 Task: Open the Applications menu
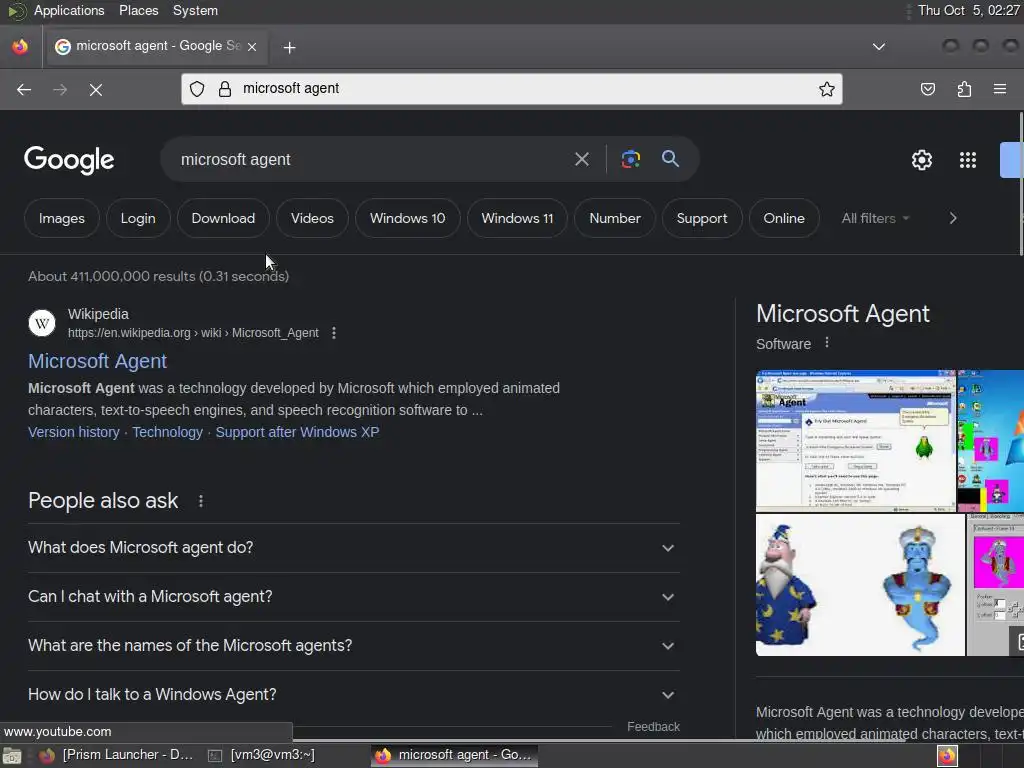69,10
